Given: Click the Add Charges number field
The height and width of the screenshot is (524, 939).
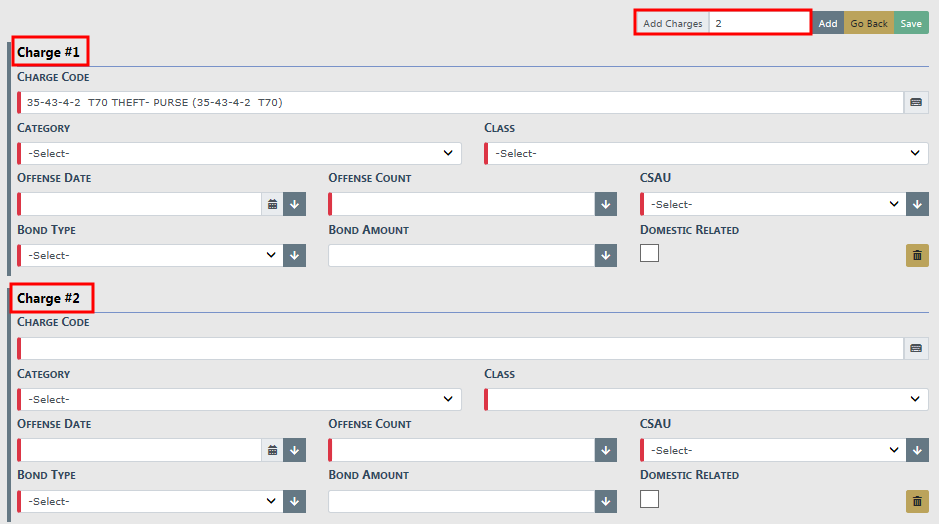Looking at the screenshot, I should pyautogui.click(x=759, y=23).
